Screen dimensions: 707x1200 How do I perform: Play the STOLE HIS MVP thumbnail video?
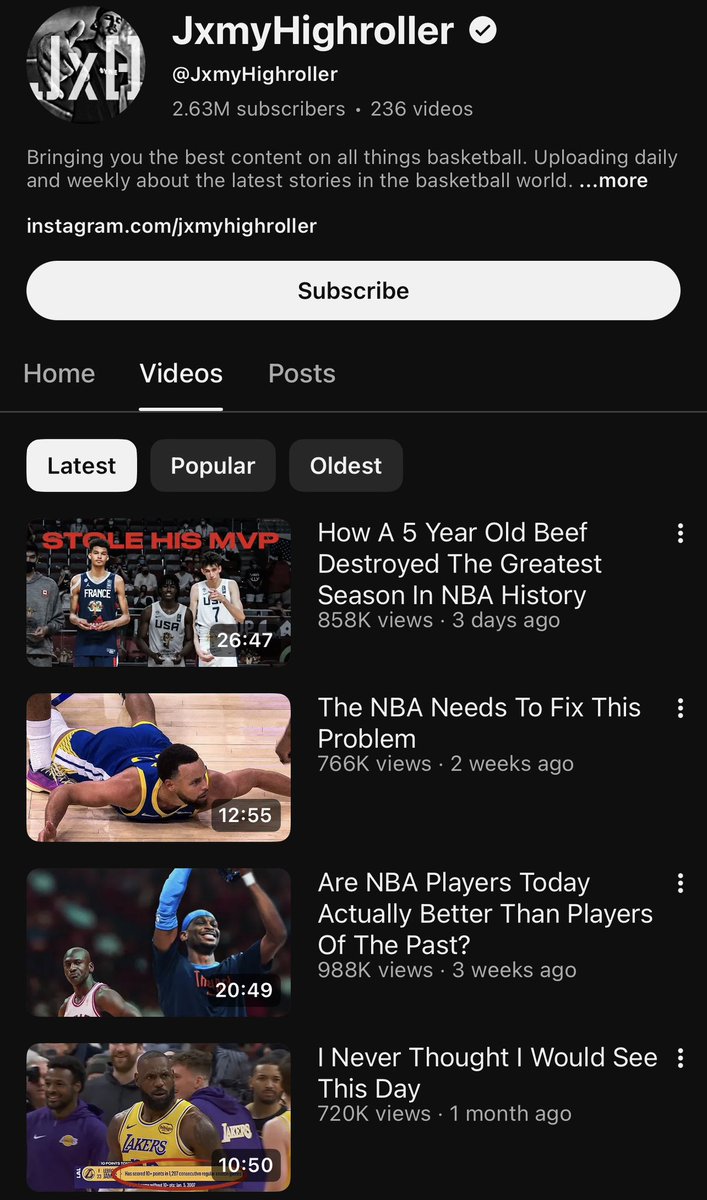point(159,592)
